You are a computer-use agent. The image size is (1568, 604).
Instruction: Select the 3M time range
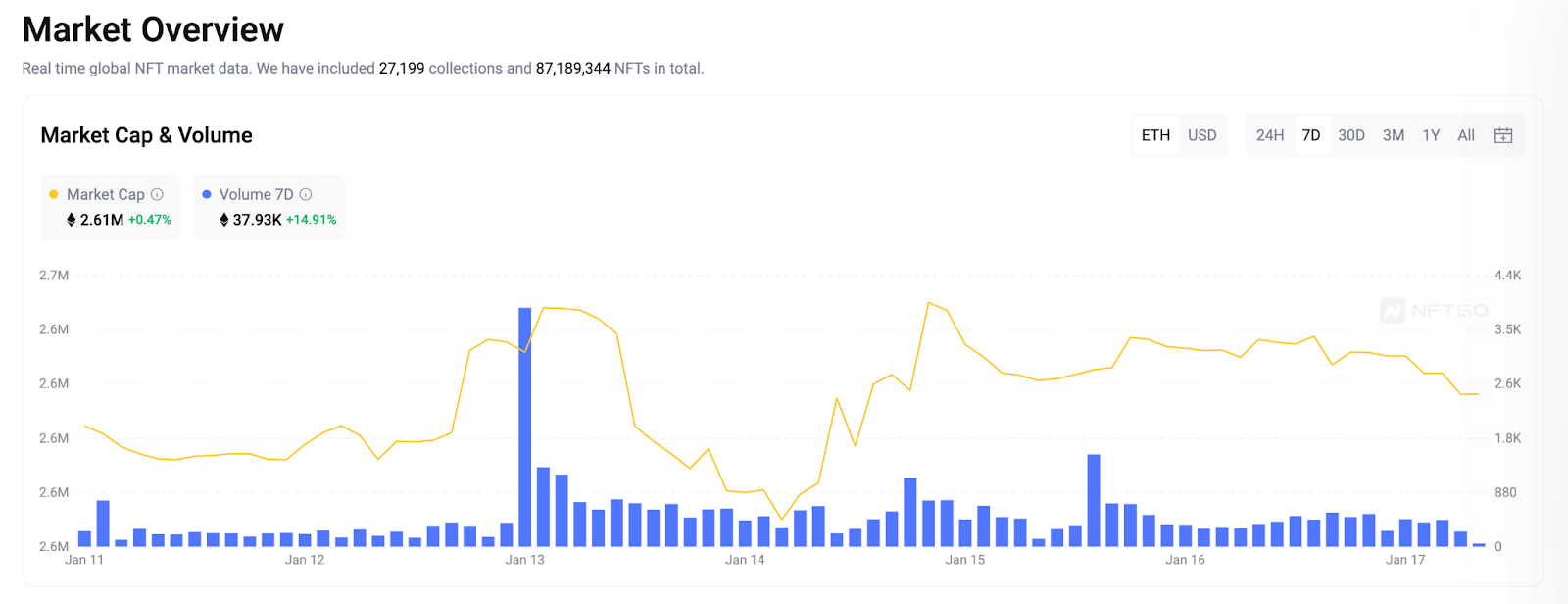click(x=1394, y=135)
